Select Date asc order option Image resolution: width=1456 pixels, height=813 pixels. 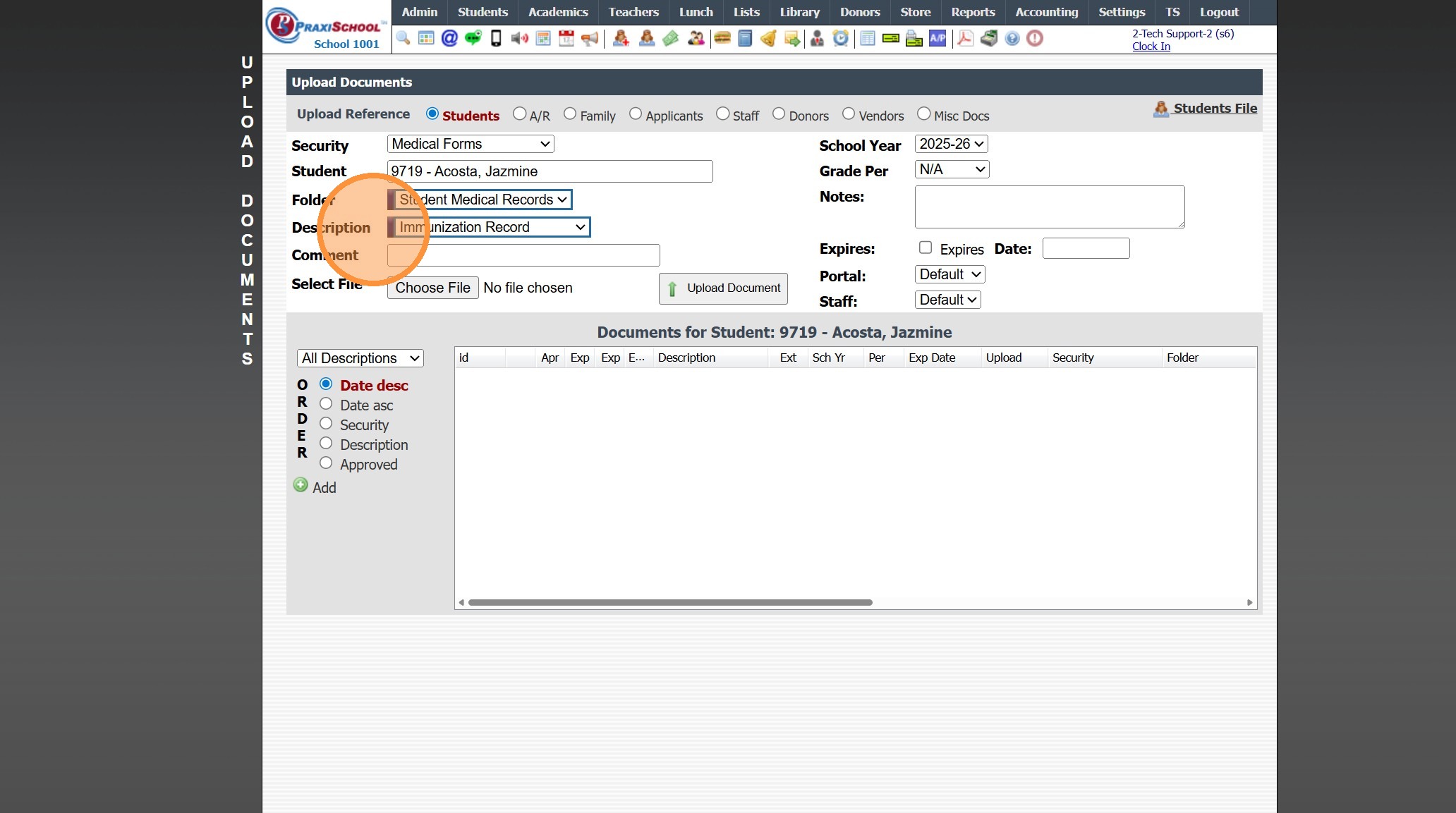pos(326,404)
